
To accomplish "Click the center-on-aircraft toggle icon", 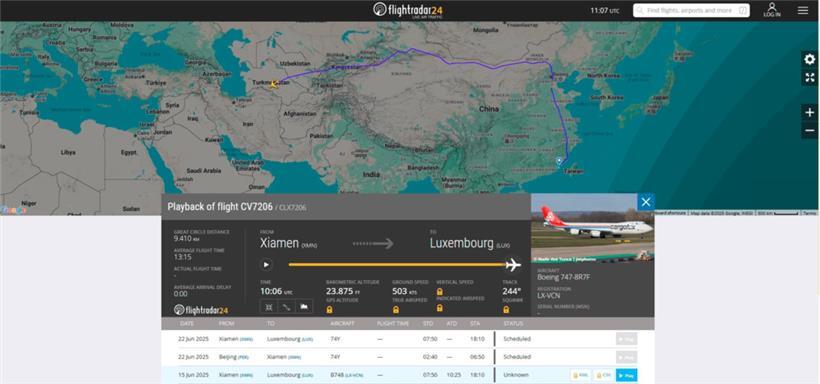I will click(x=269, y=307).
